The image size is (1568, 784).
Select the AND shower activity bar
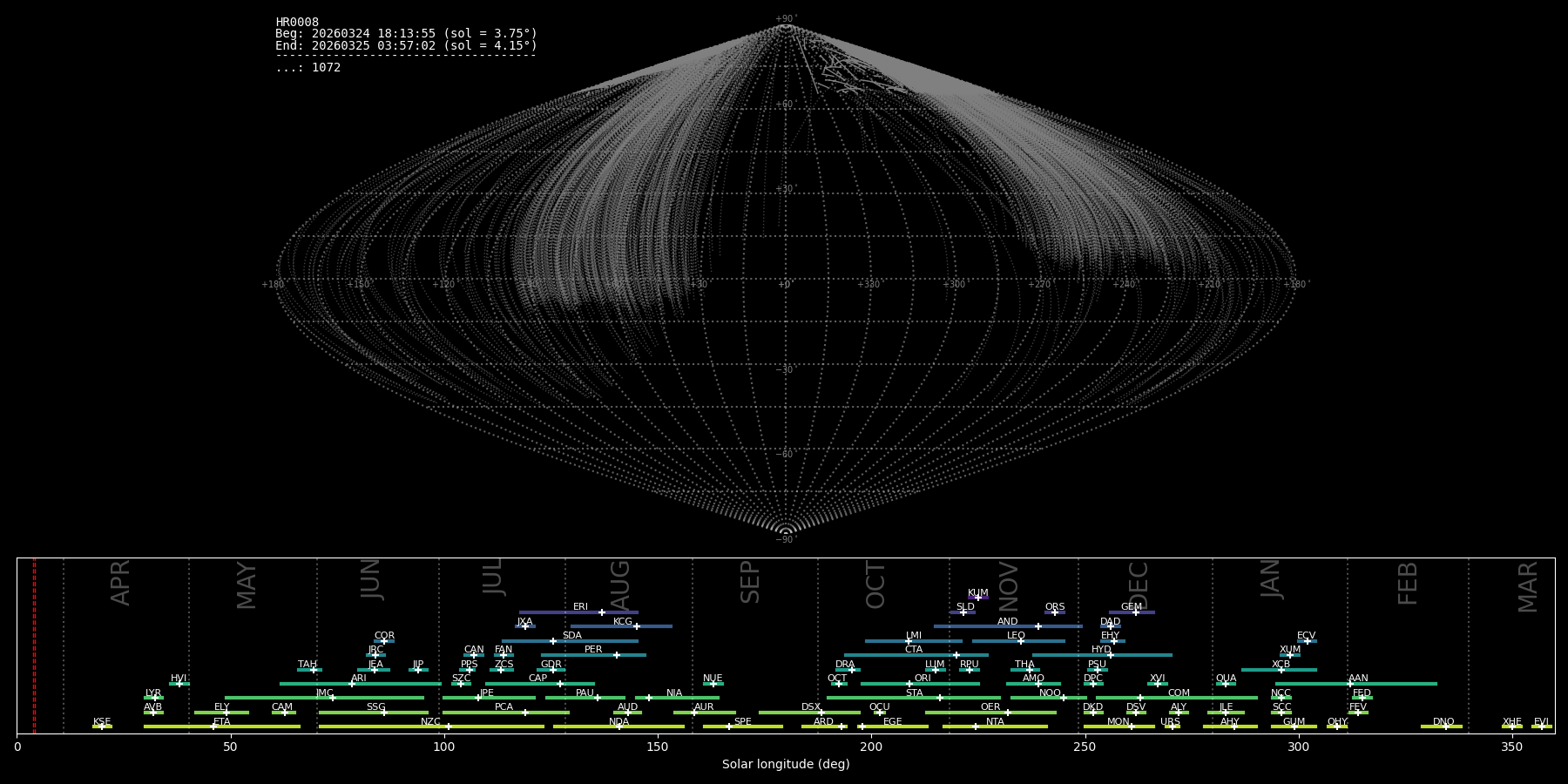point(1008,626)
